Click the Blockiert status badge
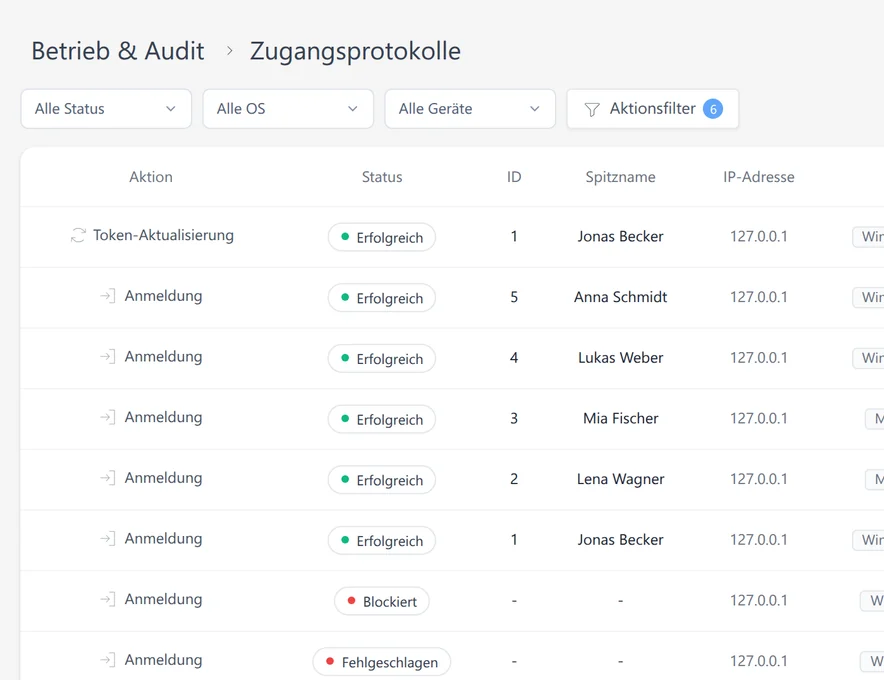This screenshot has height=680, width=884. [x=382, y=601]
